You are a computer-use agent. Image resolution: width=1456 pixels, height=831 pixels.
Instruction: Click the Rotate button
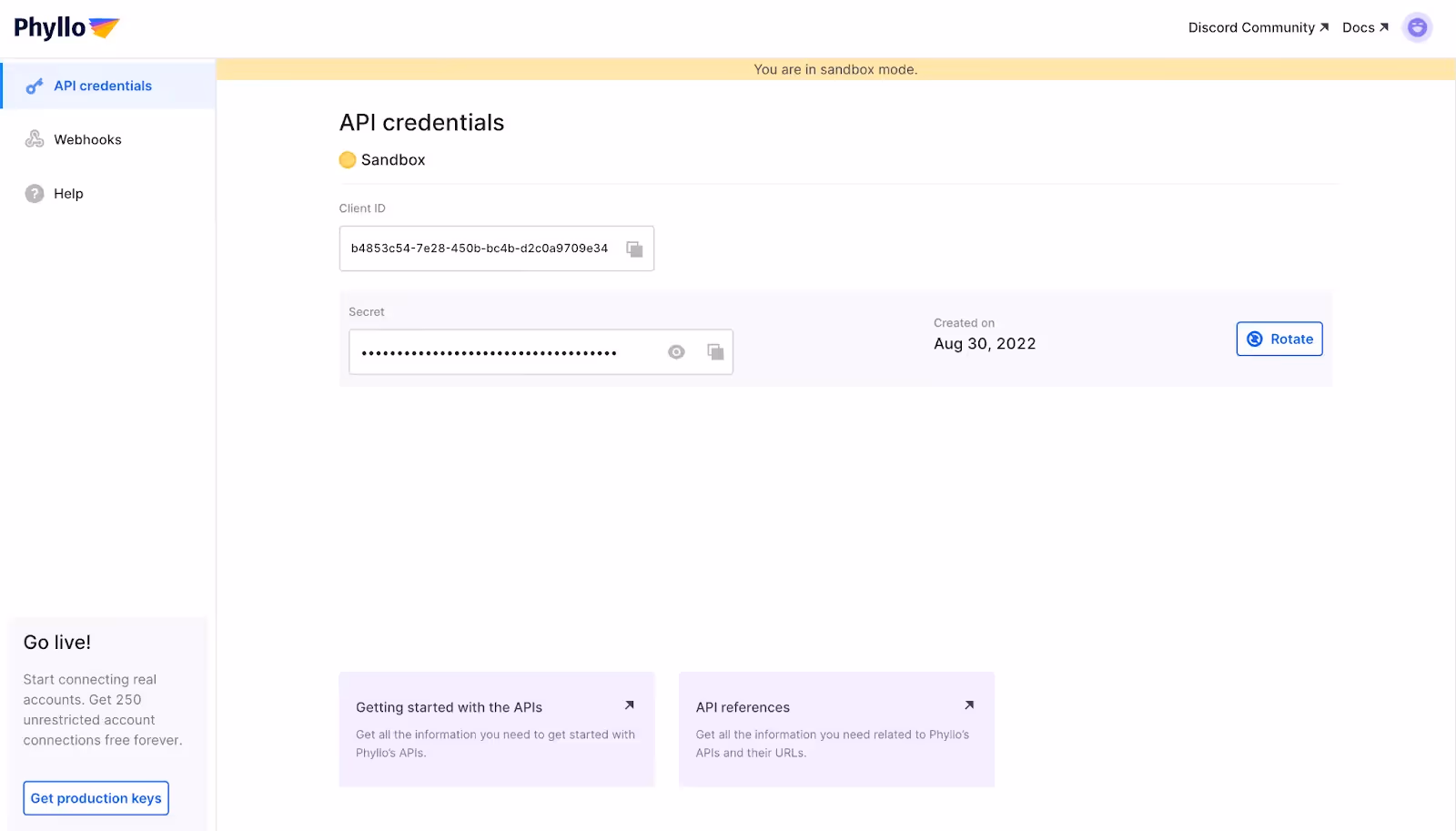(1279, 339)
